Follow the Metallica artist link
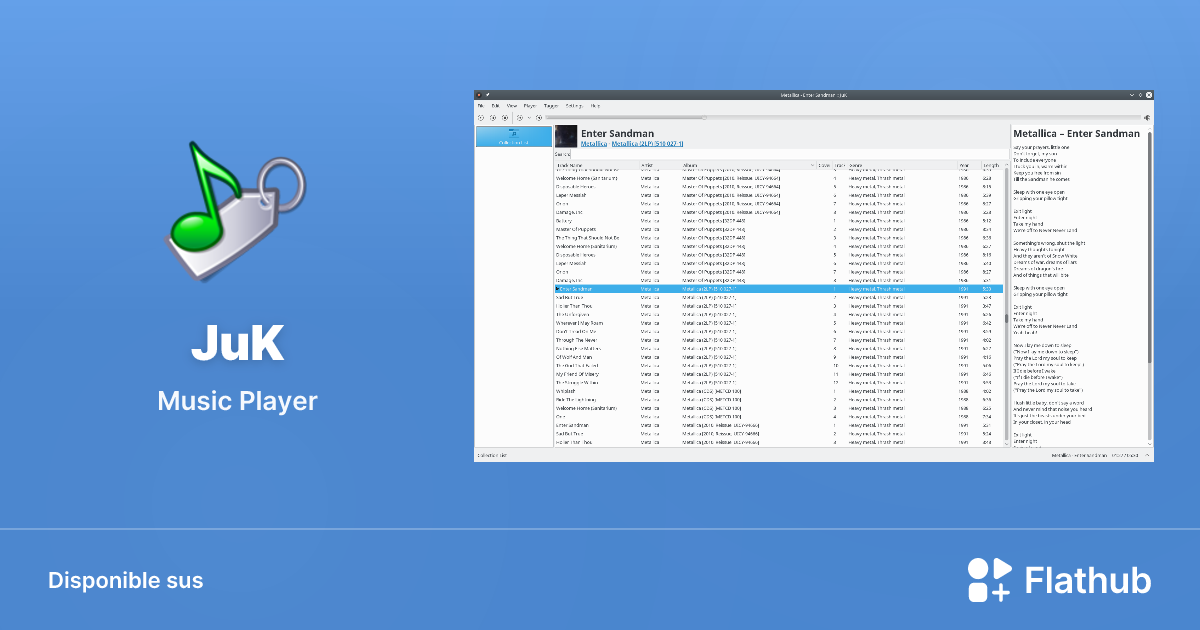 [x=594, y=144]
